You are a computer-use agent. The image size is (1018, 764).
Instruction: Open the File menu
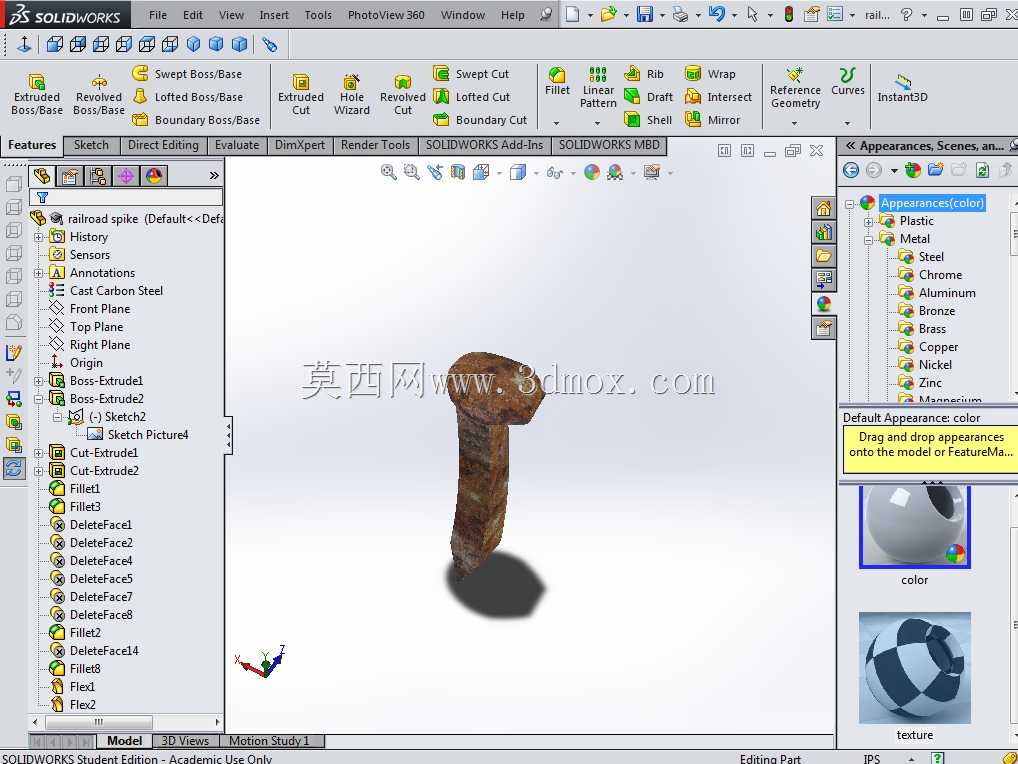tap(158, 14)
